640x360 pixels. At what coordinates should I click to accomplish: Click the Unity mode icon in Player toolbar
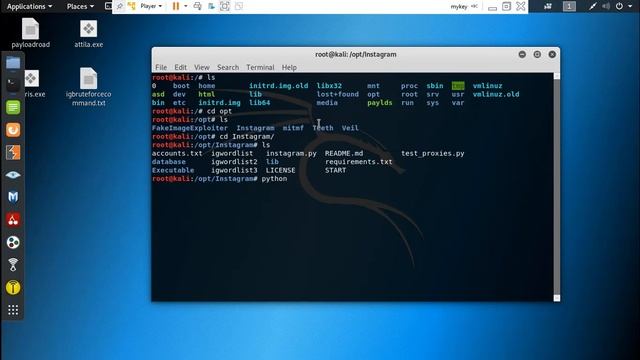[239, 6]
